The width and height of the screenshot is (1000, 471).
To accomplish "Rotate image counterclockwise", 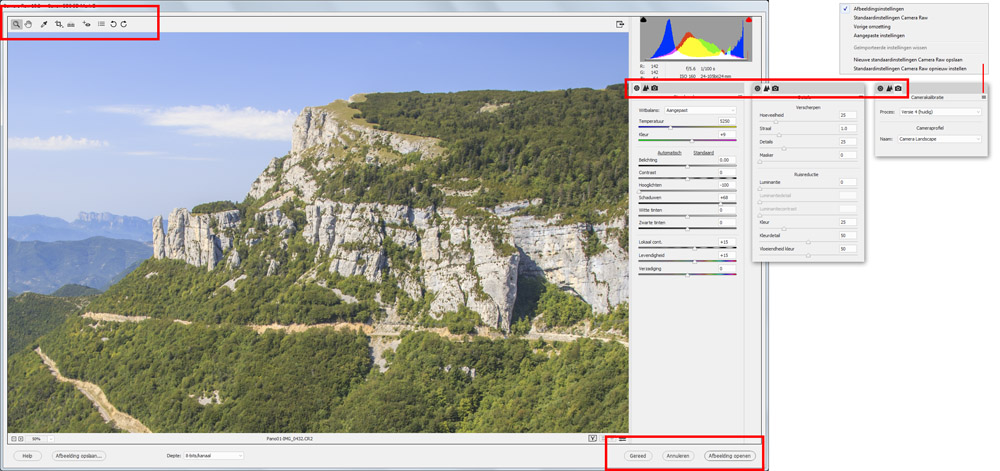I will point(113,24).
